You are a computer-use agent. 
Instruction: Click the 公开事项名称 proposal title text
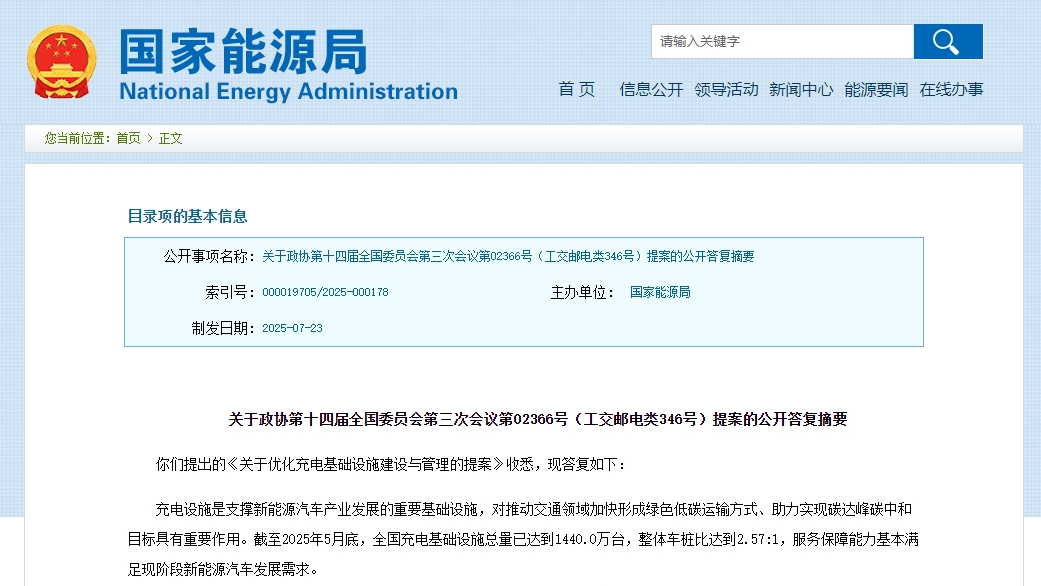[508, 257]
